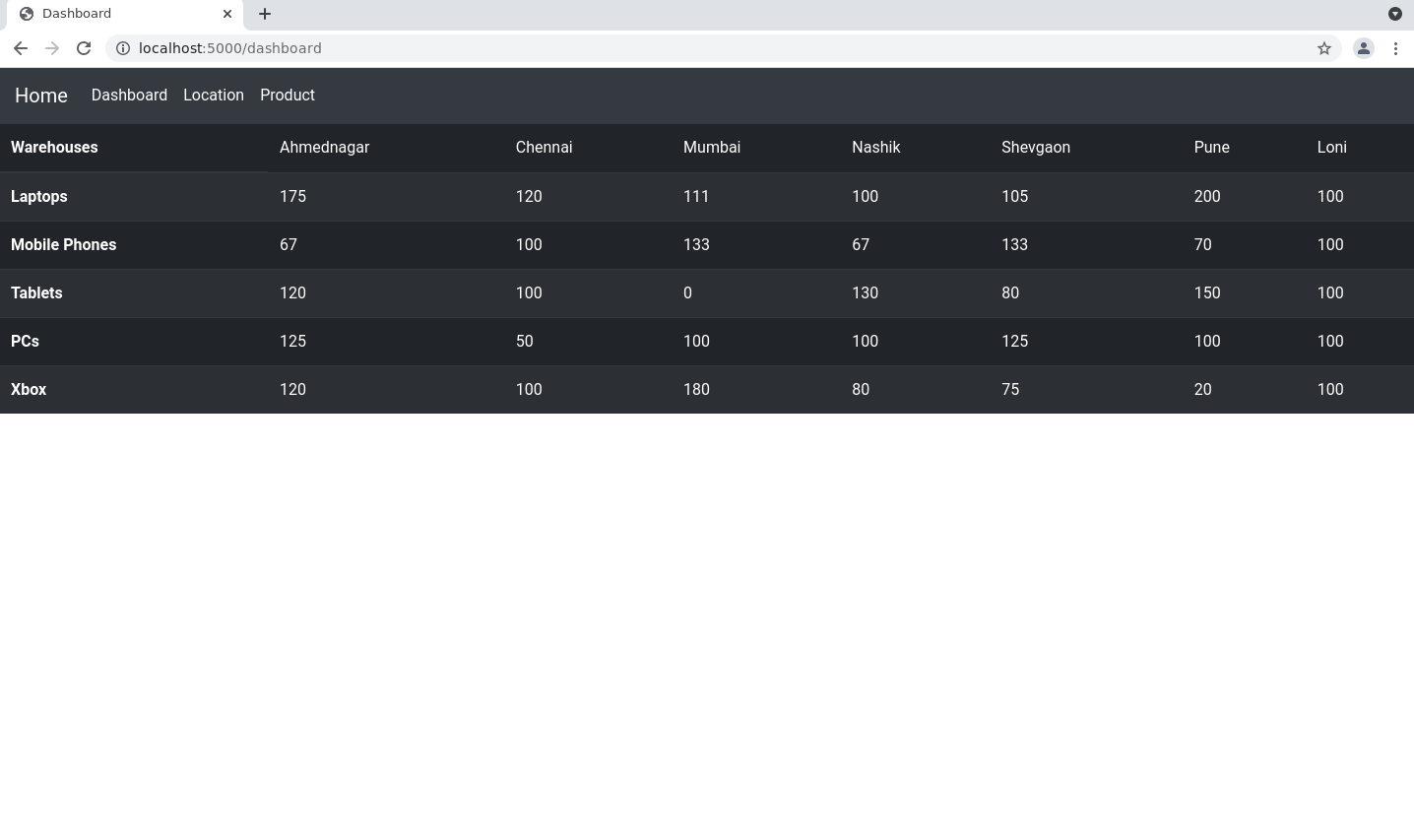Open the site information icon in address bar
The width and height of the screenshot is (1414, 840).
click(x=123, y=47)
